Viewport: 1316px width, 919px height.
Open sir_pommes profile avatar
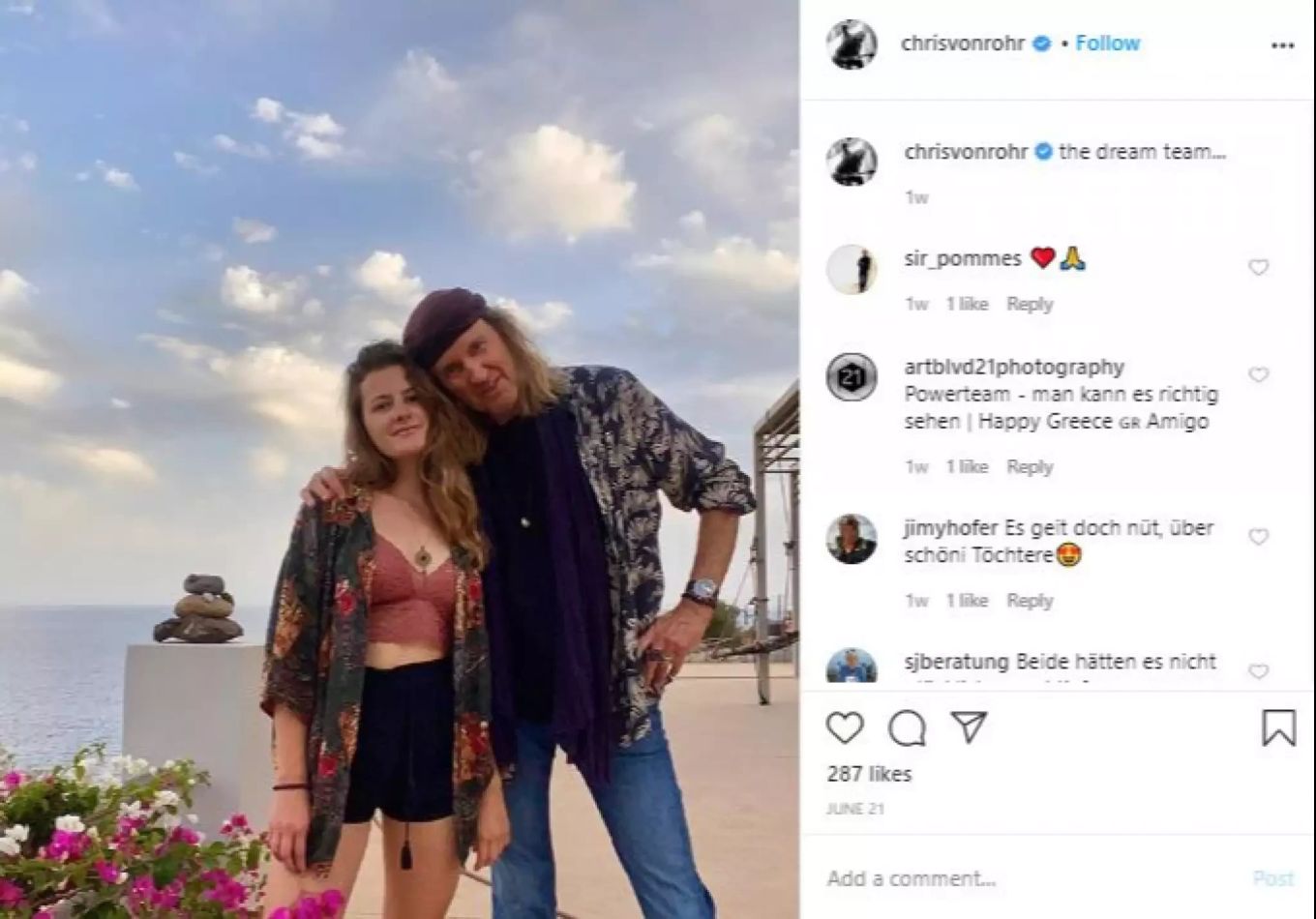click(x=852, y=269)
